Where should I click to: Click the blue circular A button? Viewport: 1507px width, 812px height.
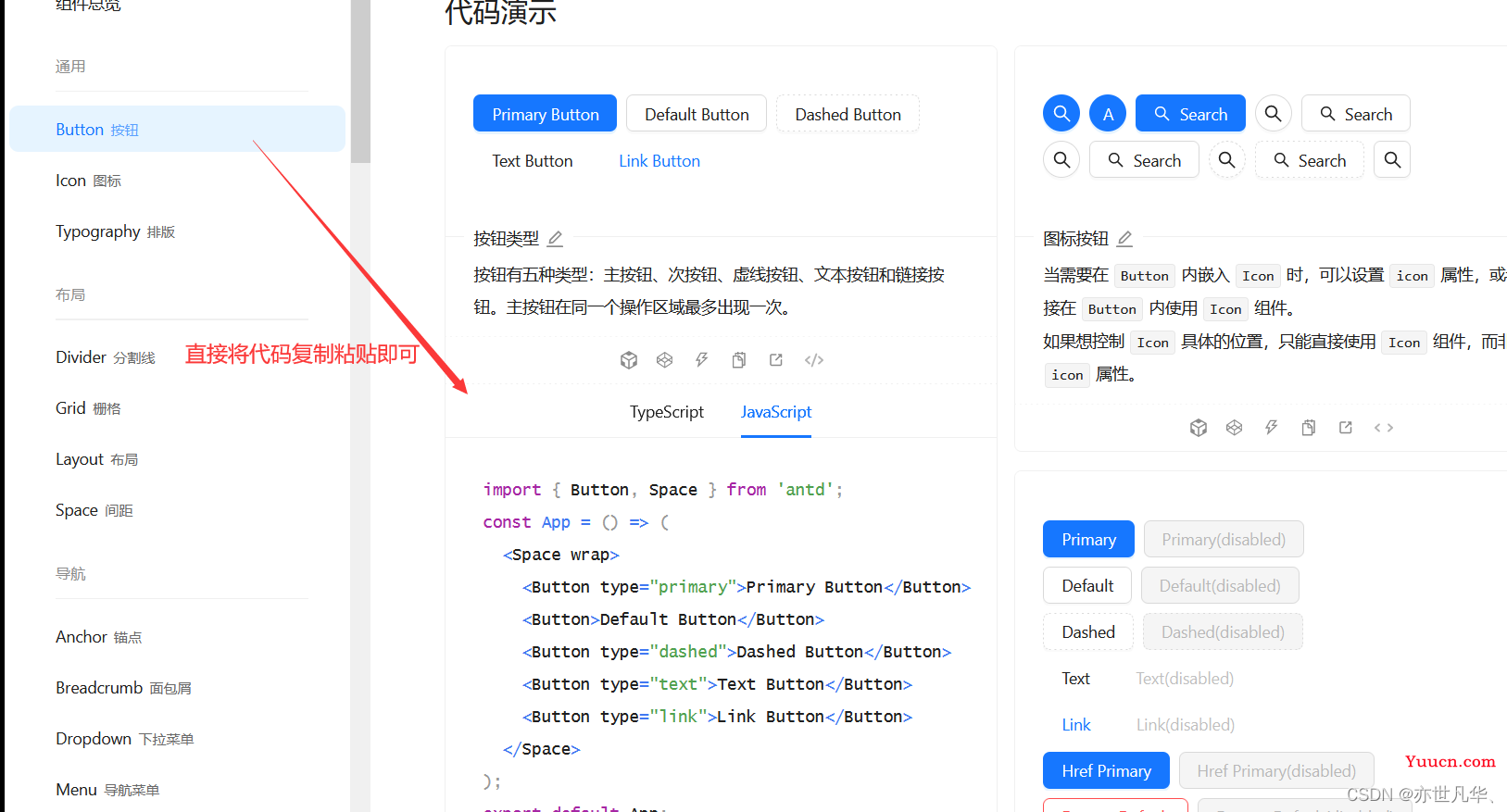(1108, 113)
